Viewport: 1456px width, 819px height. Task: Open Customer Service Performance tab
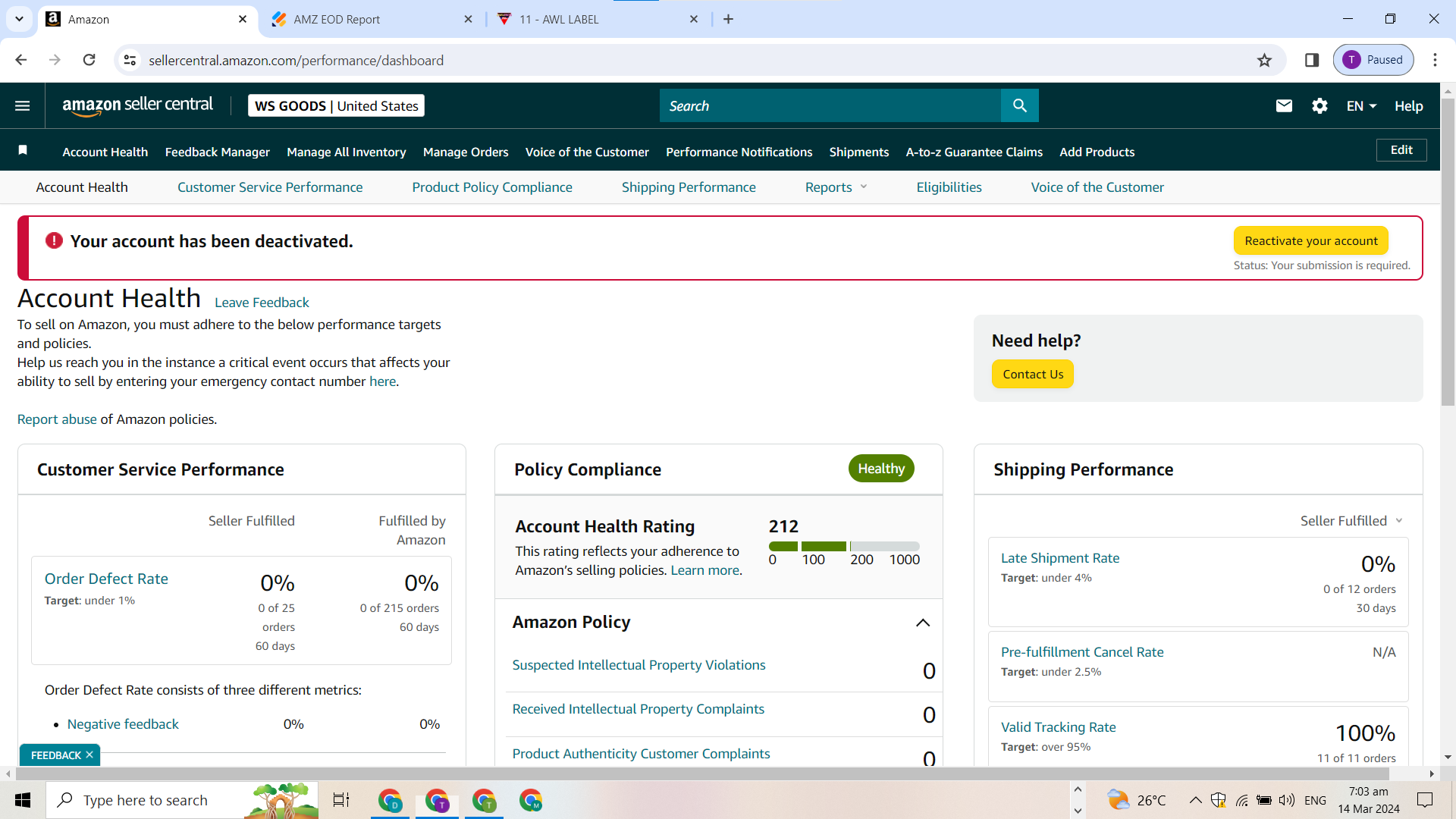point(270,187)
